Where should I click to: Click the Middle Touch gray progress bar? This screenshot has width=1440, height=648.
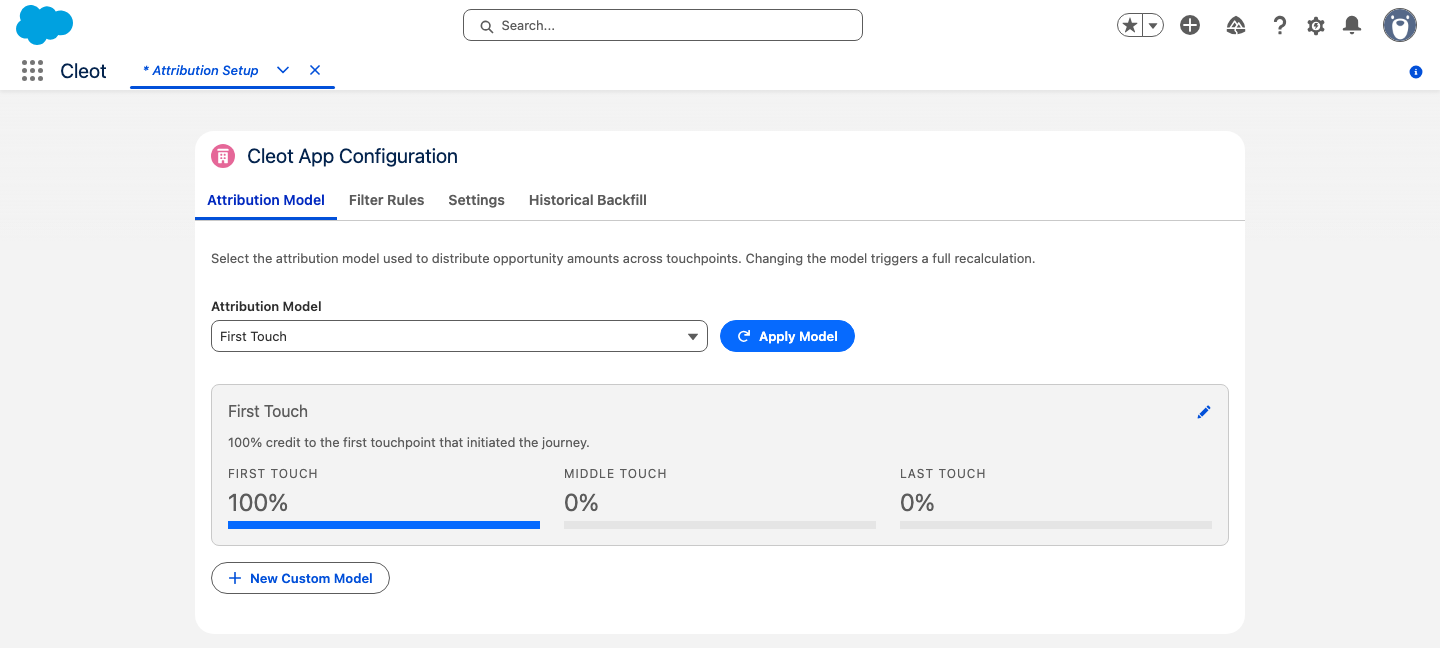pos(720,524)
